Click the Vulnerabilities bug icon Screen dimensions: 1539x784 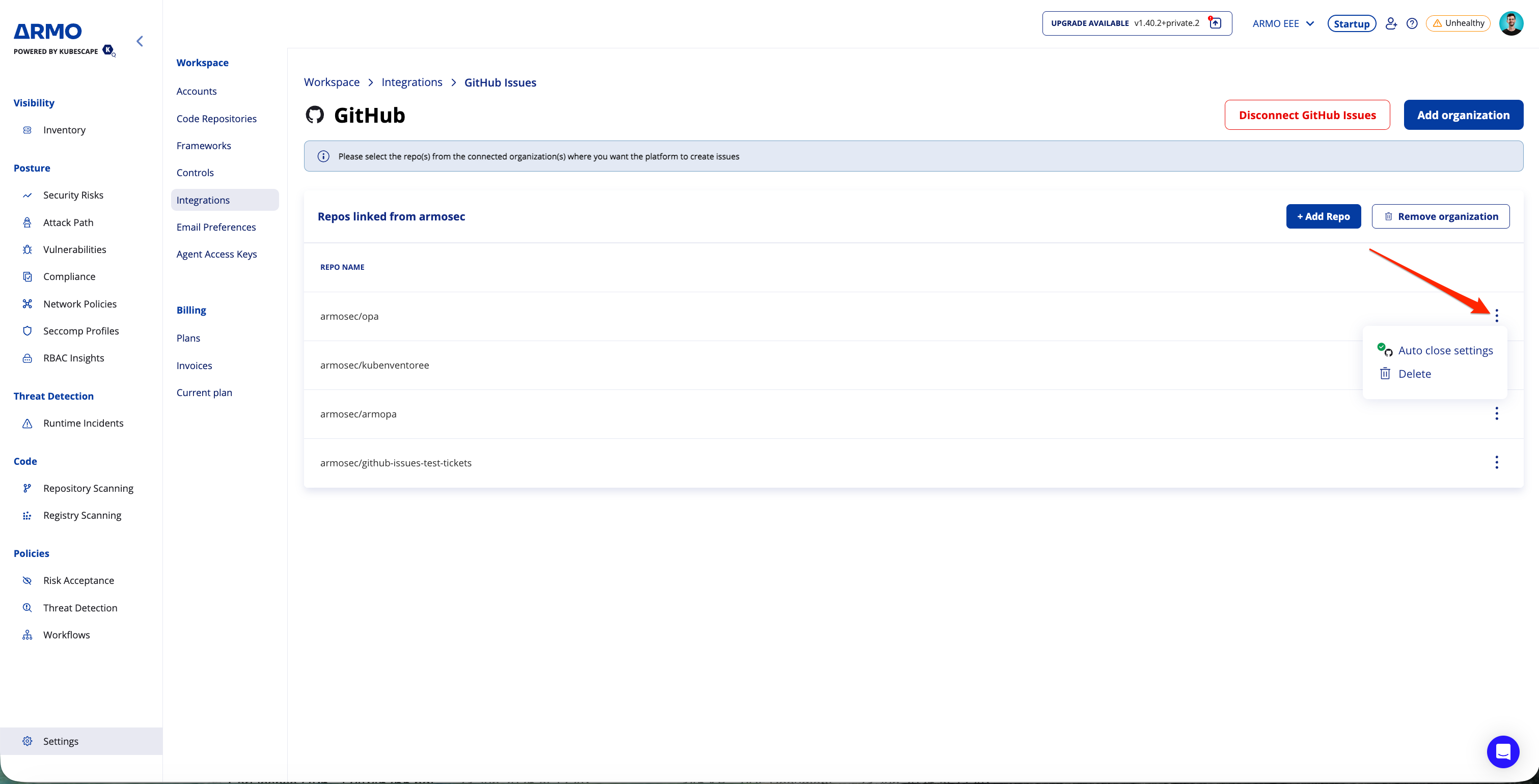coord(27,249)
